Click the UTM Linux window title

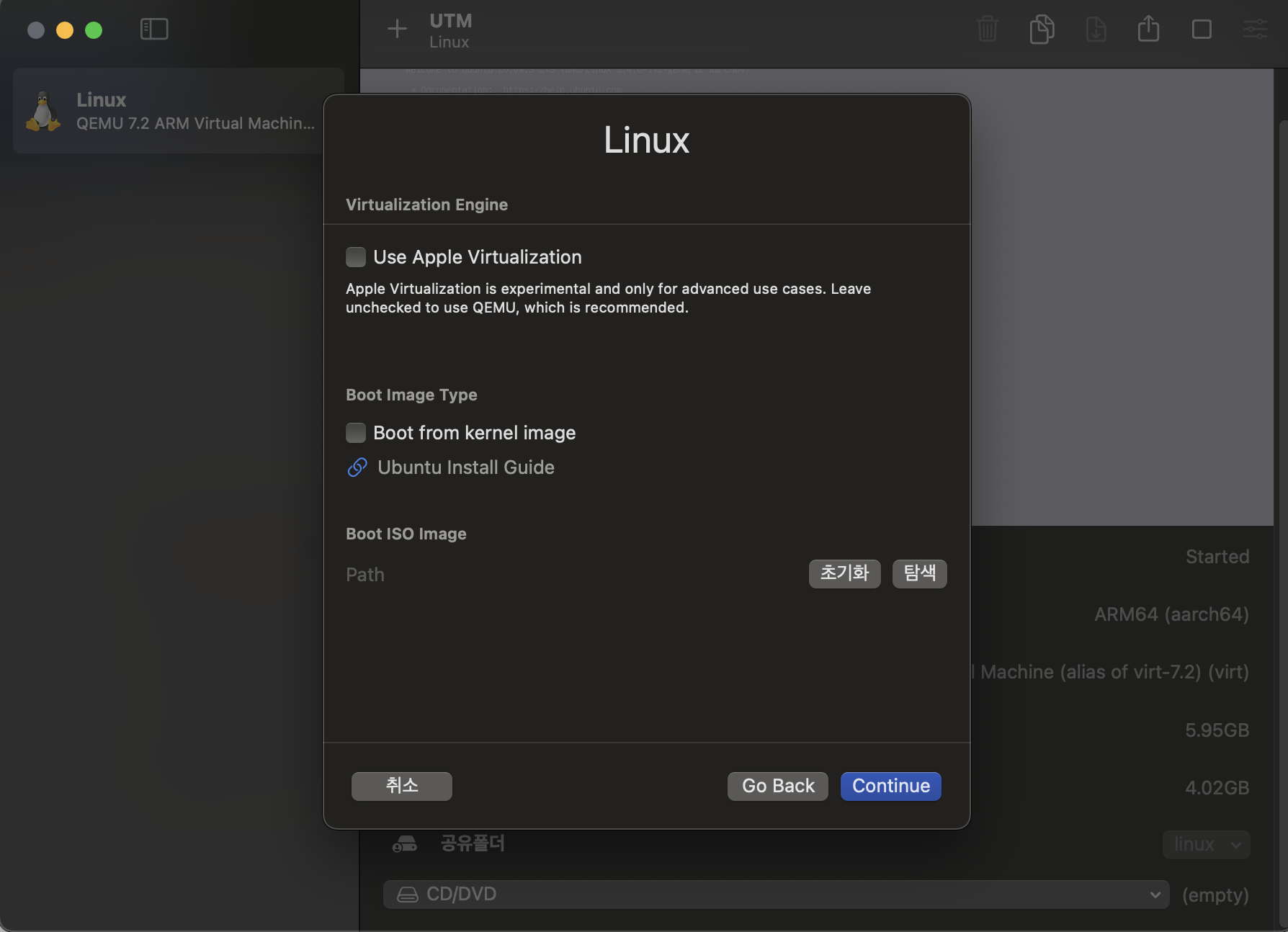[x=451, y=31]
